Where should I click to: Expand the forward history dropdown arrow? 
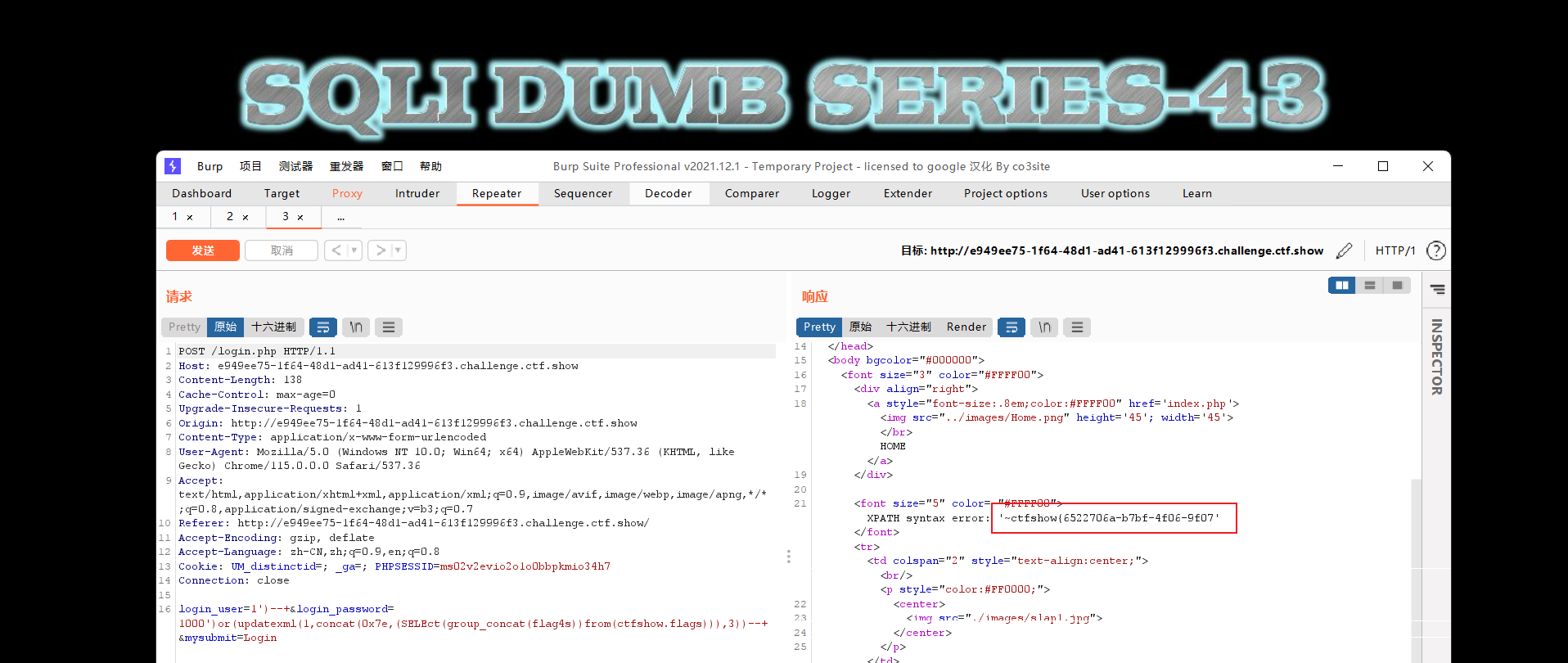(399, 250)
